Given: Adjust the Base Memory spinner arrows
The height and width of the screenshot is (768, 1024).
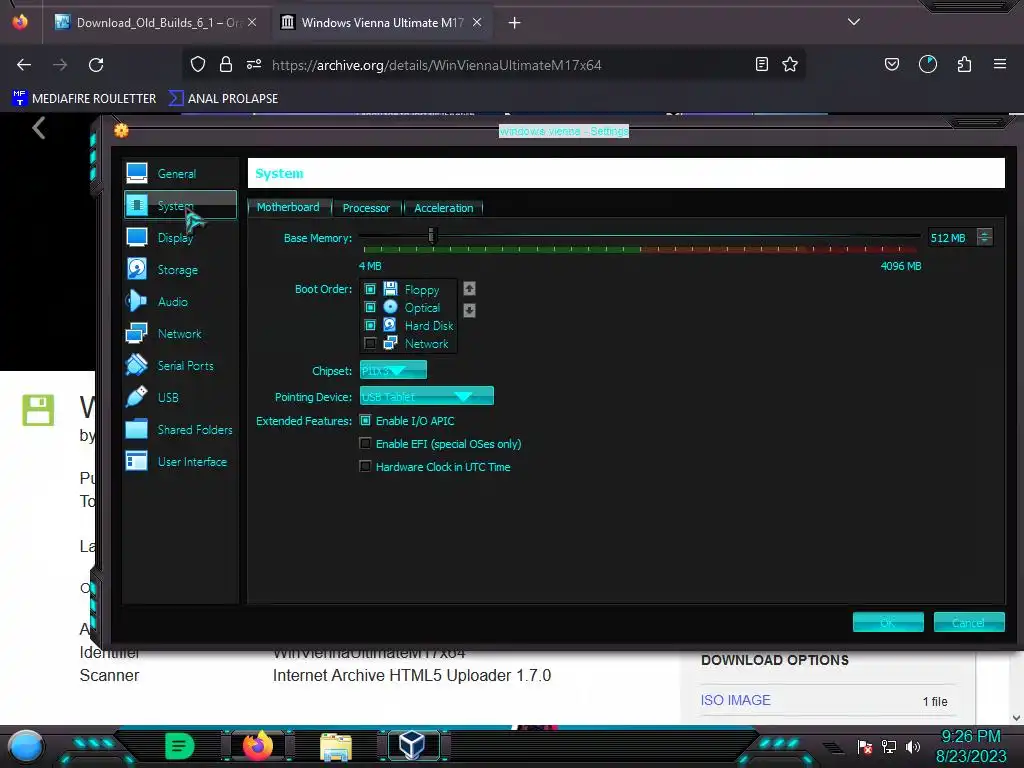Looking at the screenshot, I should (984, 237).
